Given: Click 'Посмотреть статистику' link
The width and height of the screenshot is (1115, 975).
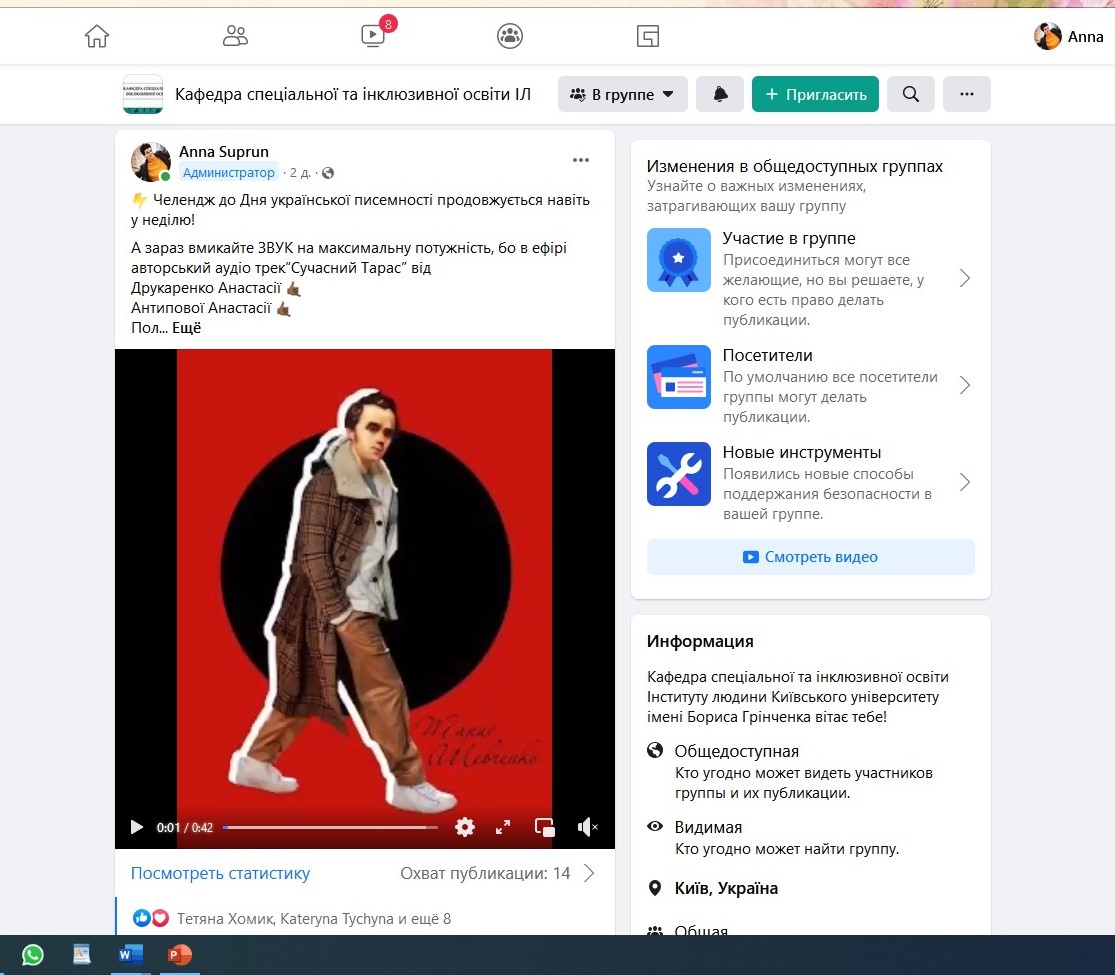Looking at the screenshot, I should 220,873.
